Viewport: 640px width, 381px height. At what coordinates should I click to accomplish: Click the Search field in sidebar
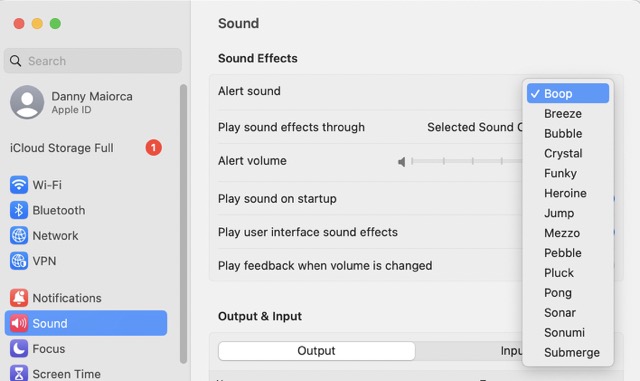point(93,61)
